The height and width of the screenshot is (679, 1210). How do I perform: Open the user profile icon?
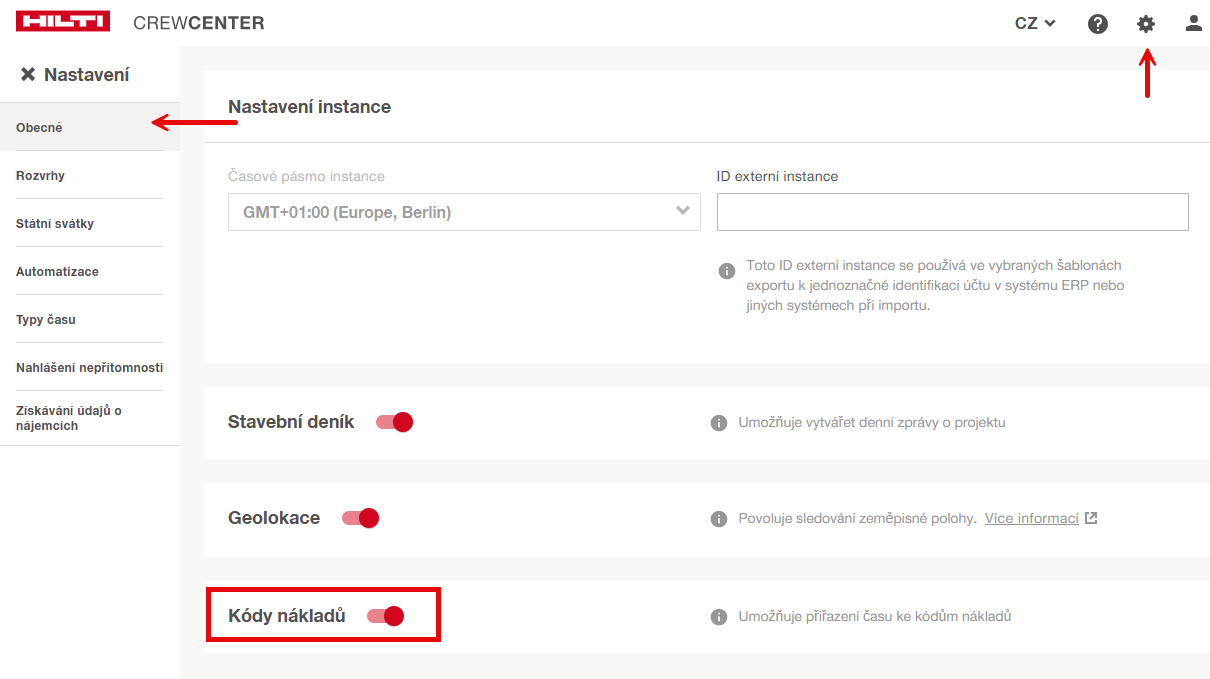click(1193, 24)
